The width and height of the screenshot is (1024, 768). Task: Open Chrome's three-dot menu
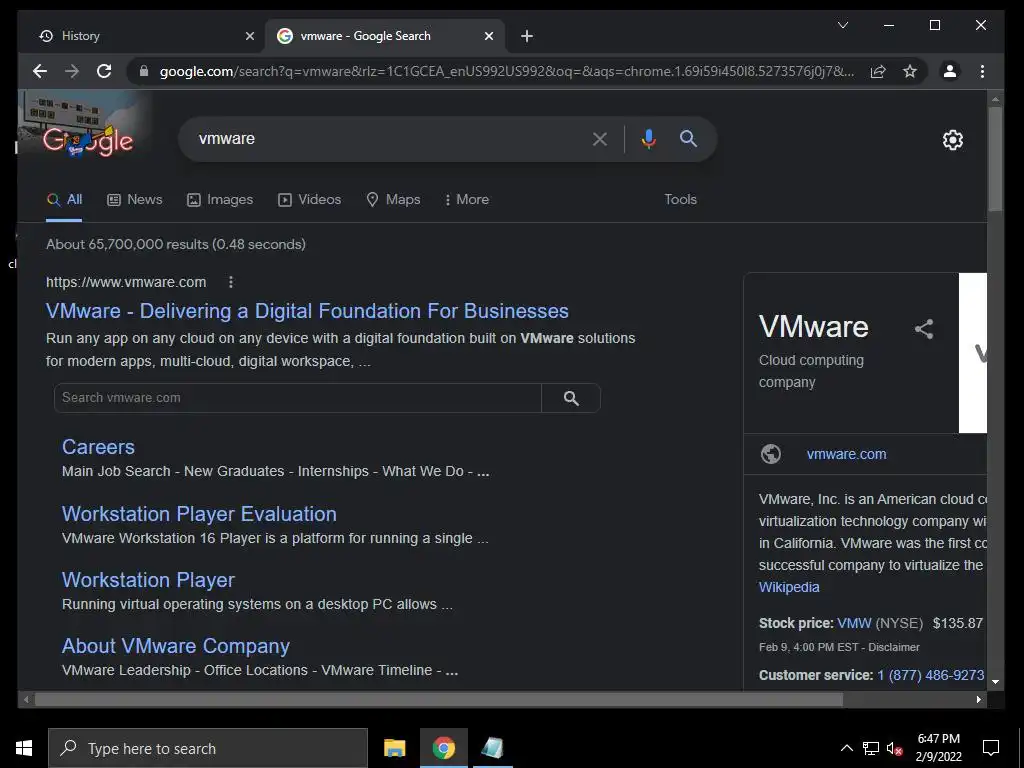pos(982,71)
